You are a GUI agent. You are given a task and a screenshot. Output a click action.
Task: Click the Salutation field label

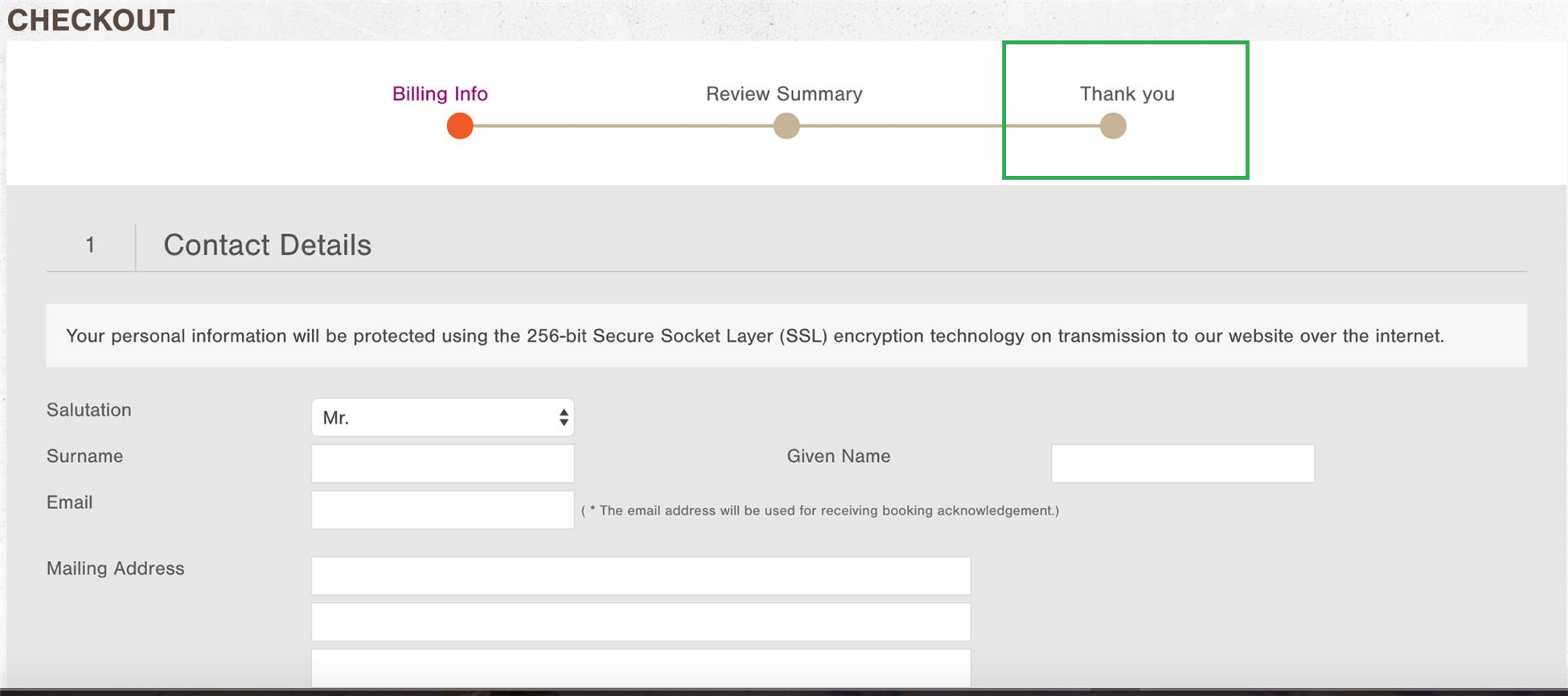(x=89, y=410)
